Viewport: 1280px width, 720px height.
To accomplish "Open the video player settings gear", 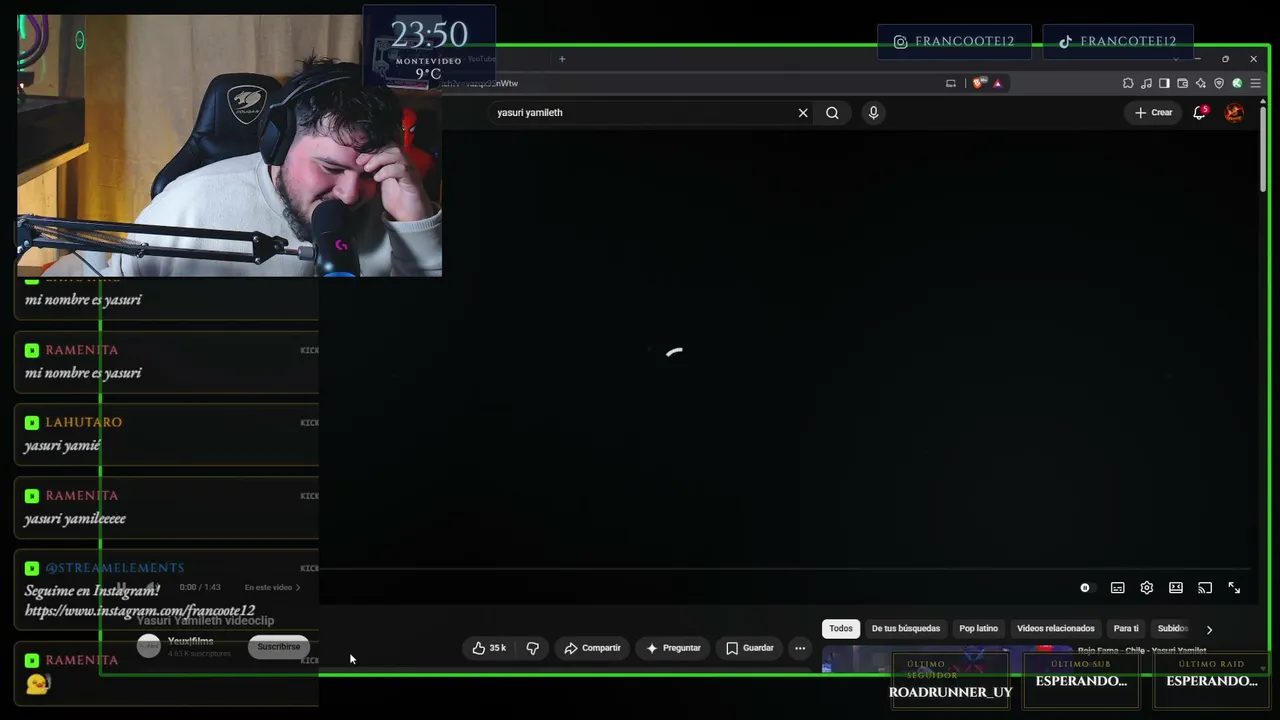I will coord(1147,588).
